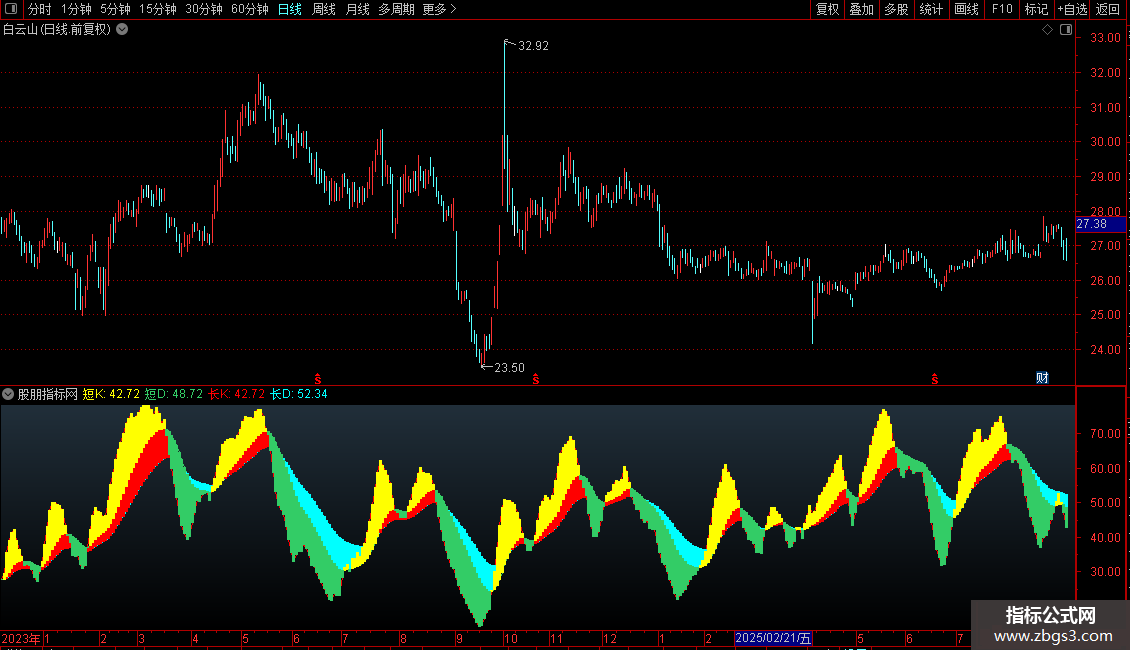The height and width of the screenshot is (650, 1130).
Task: Click the 30.00 indicator axis label
Action: [1105, 572]
